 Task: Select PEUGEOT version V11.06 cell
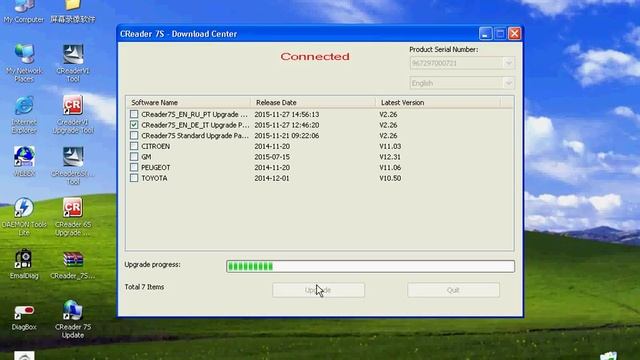[x=390, y=167]
